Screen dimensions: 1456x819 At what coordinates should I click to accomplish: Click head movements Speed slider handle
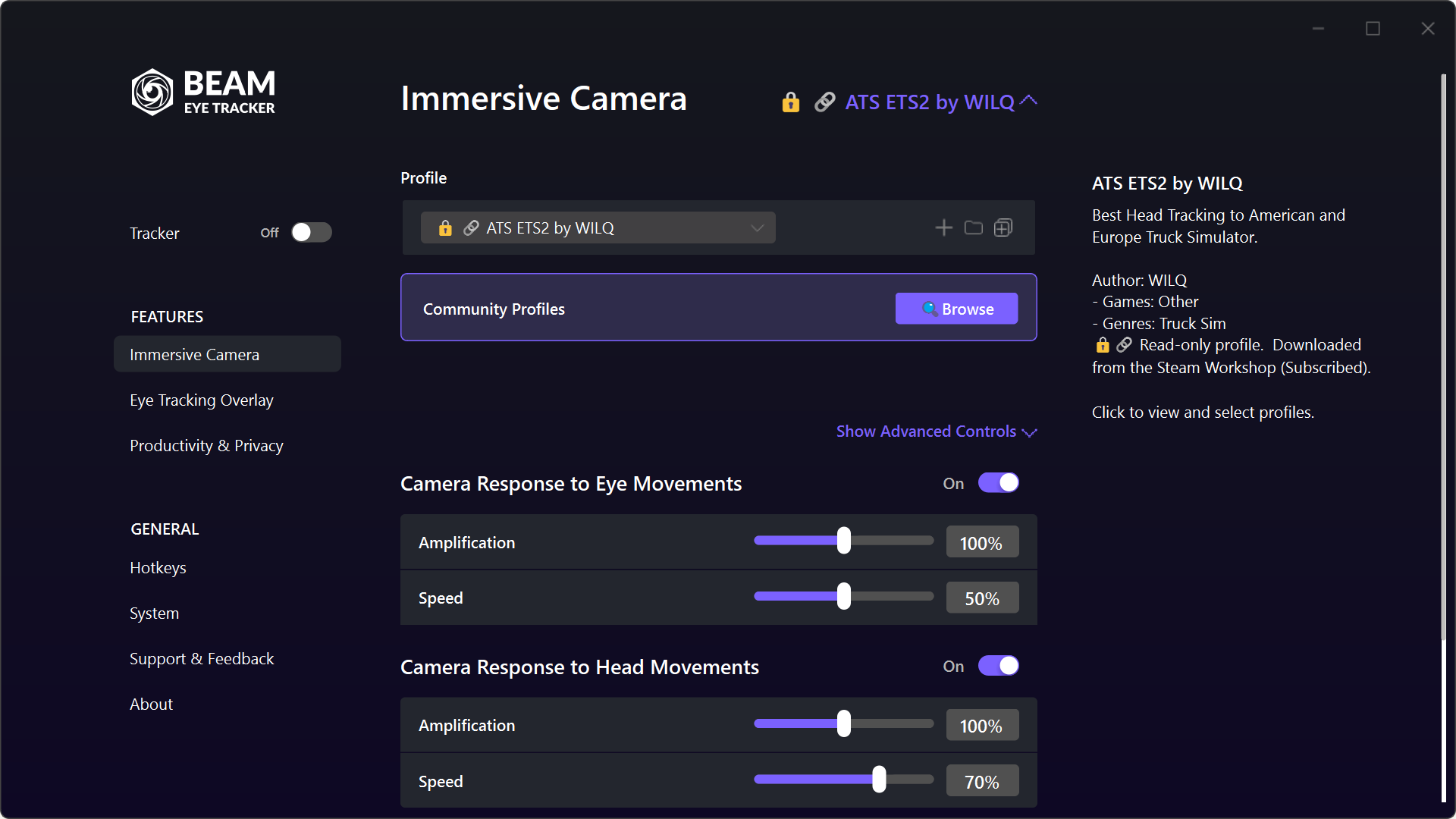(x=879, y=780)
